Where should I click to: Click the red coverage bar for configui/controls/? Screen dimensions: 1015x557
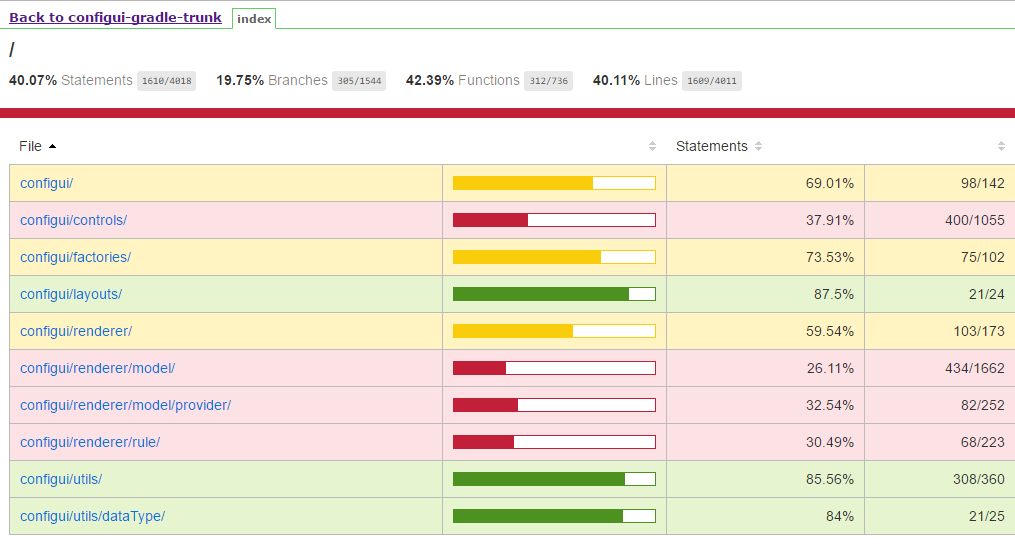(554, 220)
